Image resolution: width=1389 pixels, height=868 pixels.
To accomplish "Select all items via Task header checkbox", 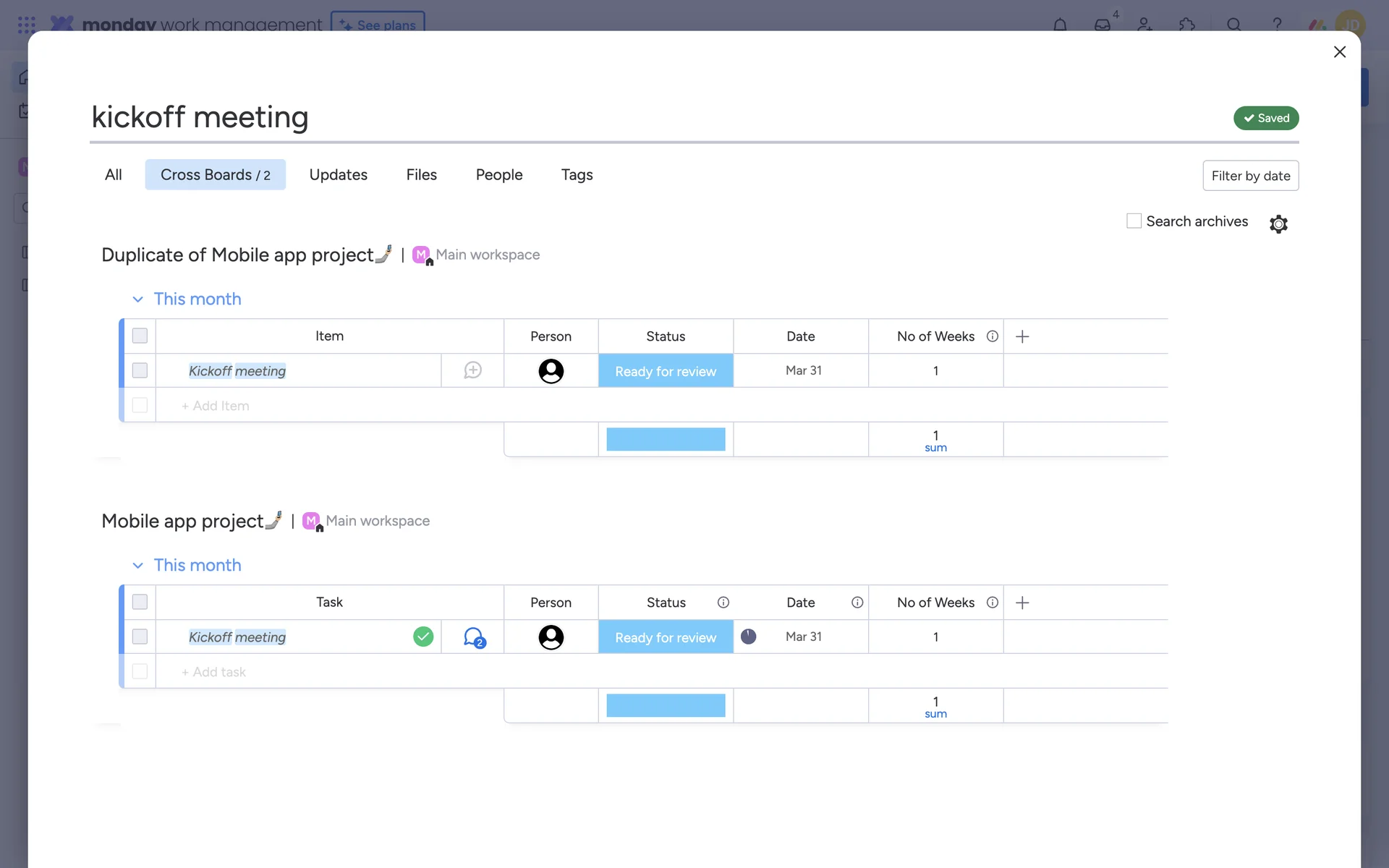I will (x=140, y=602).
